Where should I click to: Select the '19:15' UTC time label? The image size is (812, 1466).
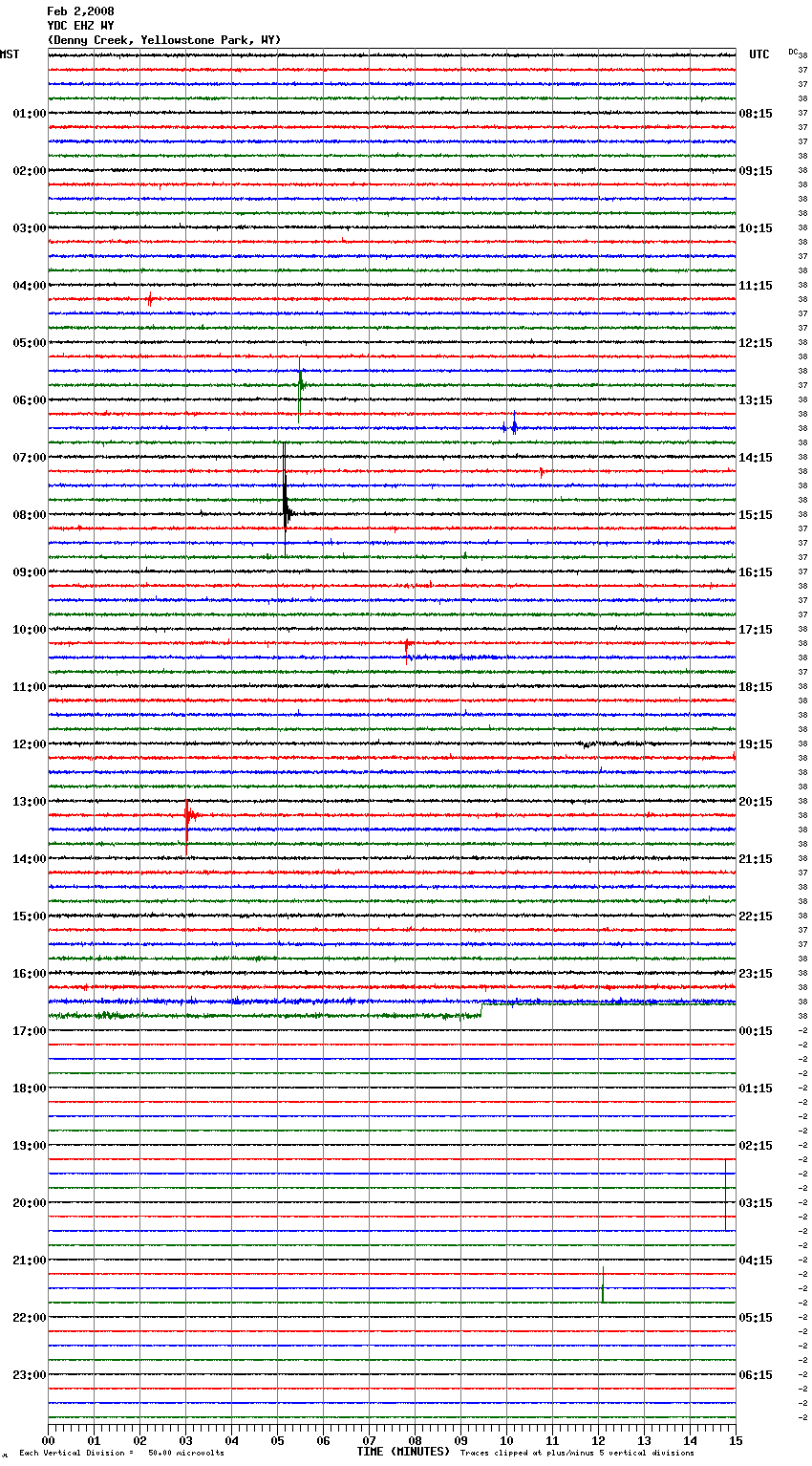(756, 744)
